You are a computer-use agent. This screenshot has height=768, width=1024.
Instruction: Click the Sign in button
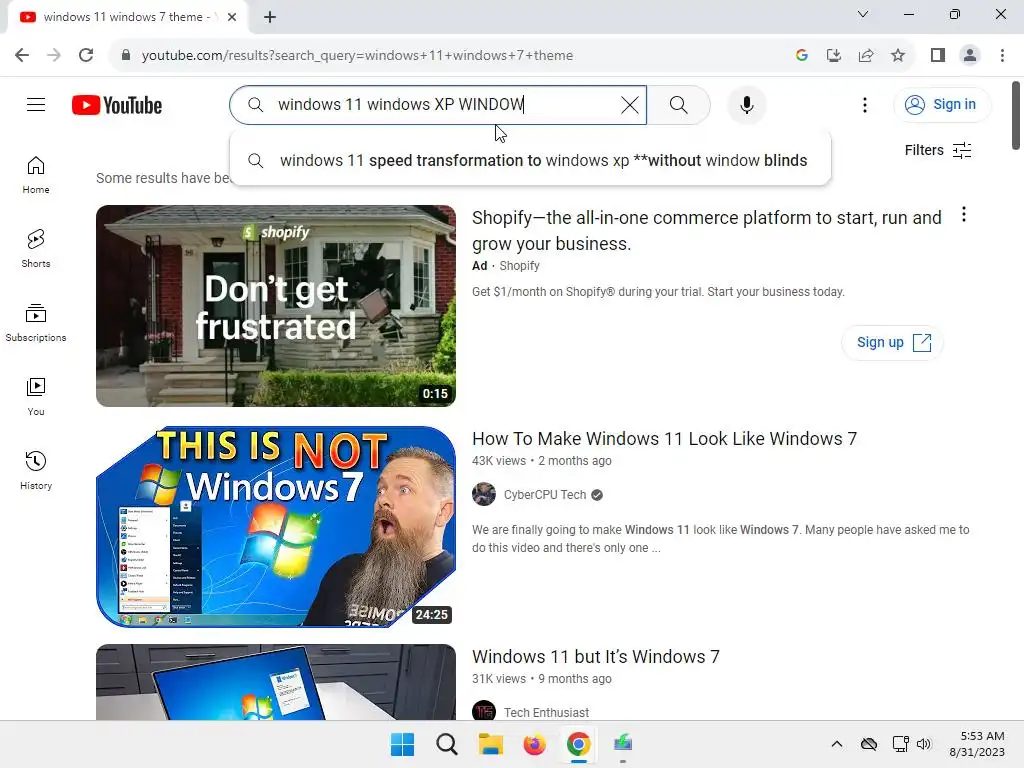942,104
